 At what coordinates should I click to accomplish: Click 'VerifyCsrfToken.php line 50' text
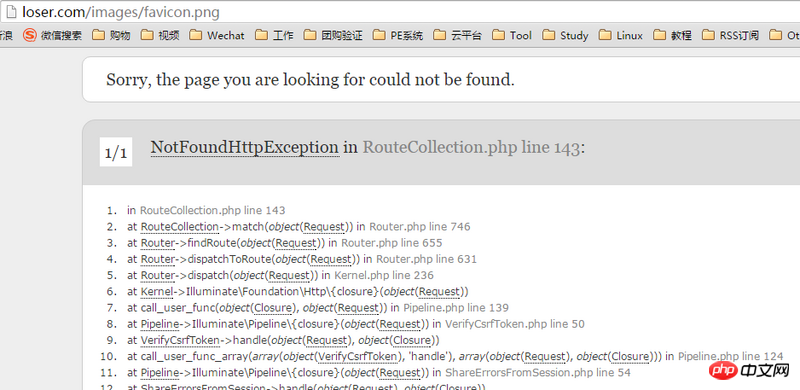pyautogui.click(x=515, y=324)
